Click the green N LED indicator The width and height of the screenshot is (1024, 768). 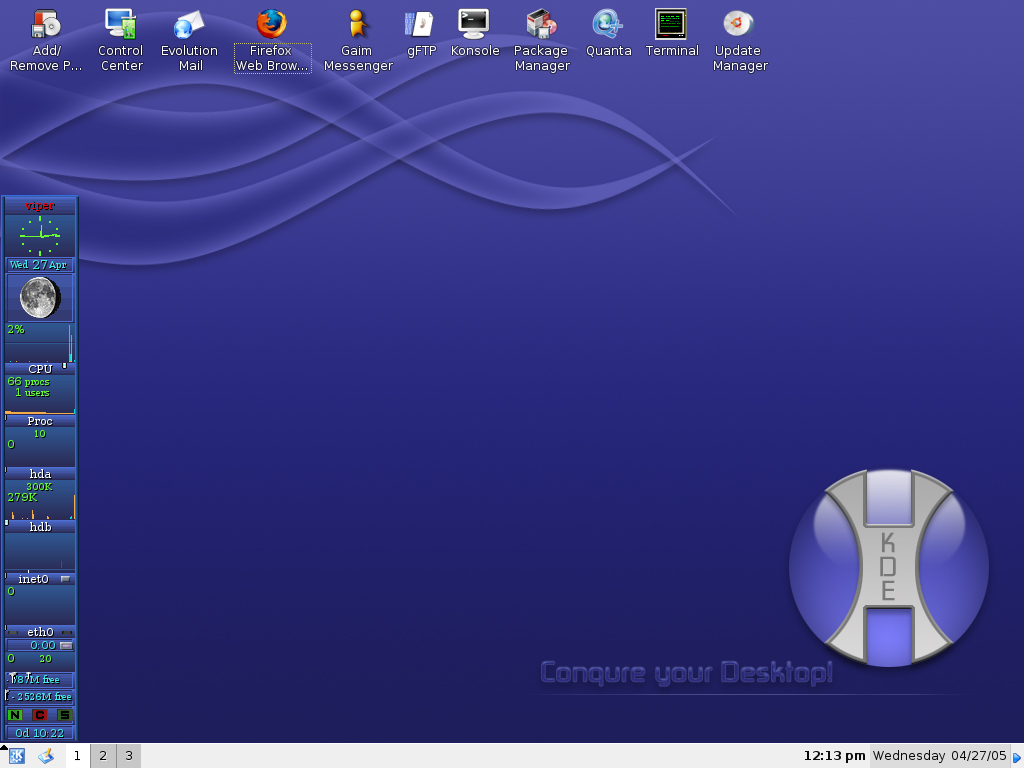(15, 715)
